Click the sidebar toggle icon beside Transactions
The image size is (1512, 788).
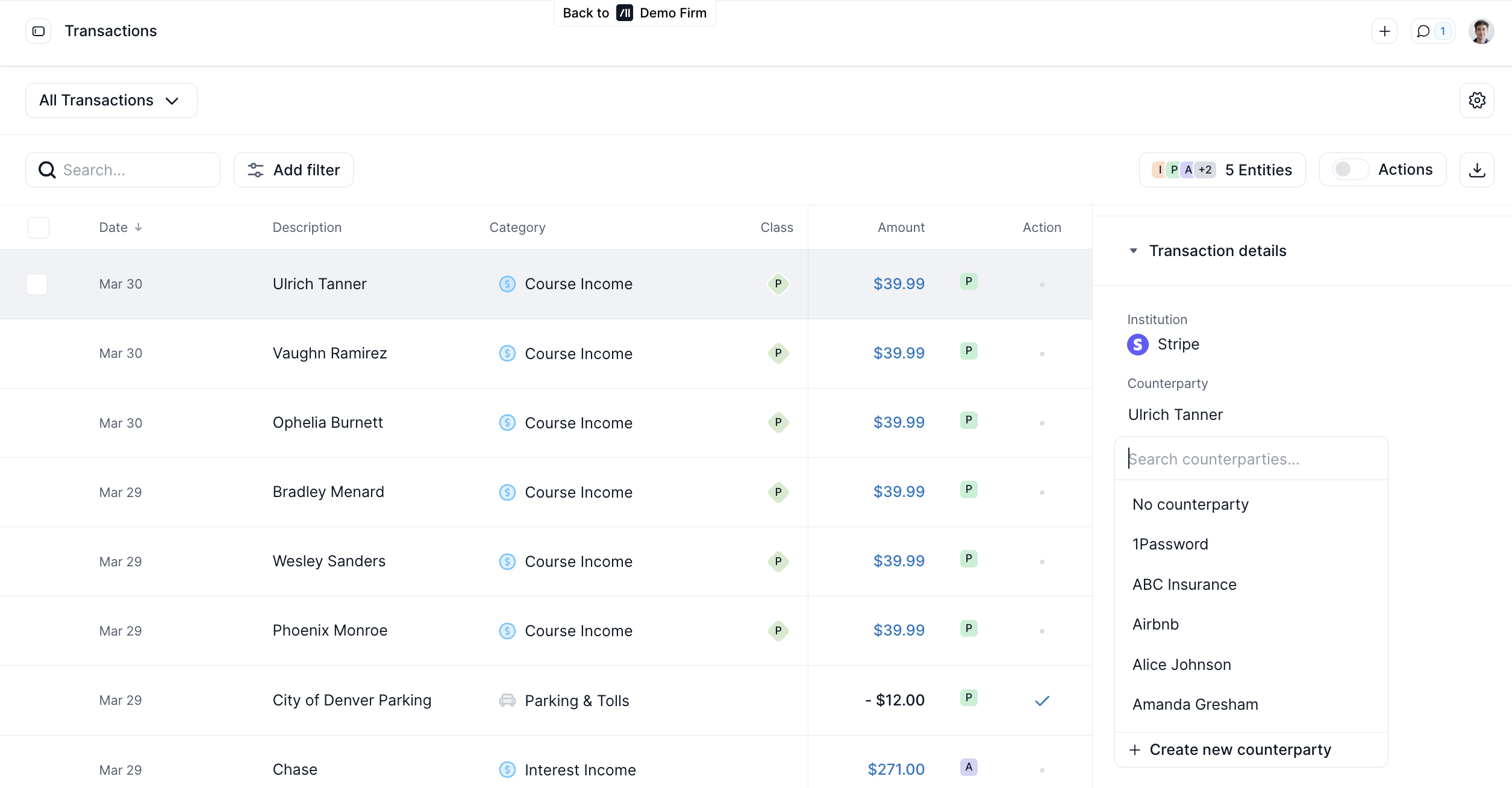point(39,31)
